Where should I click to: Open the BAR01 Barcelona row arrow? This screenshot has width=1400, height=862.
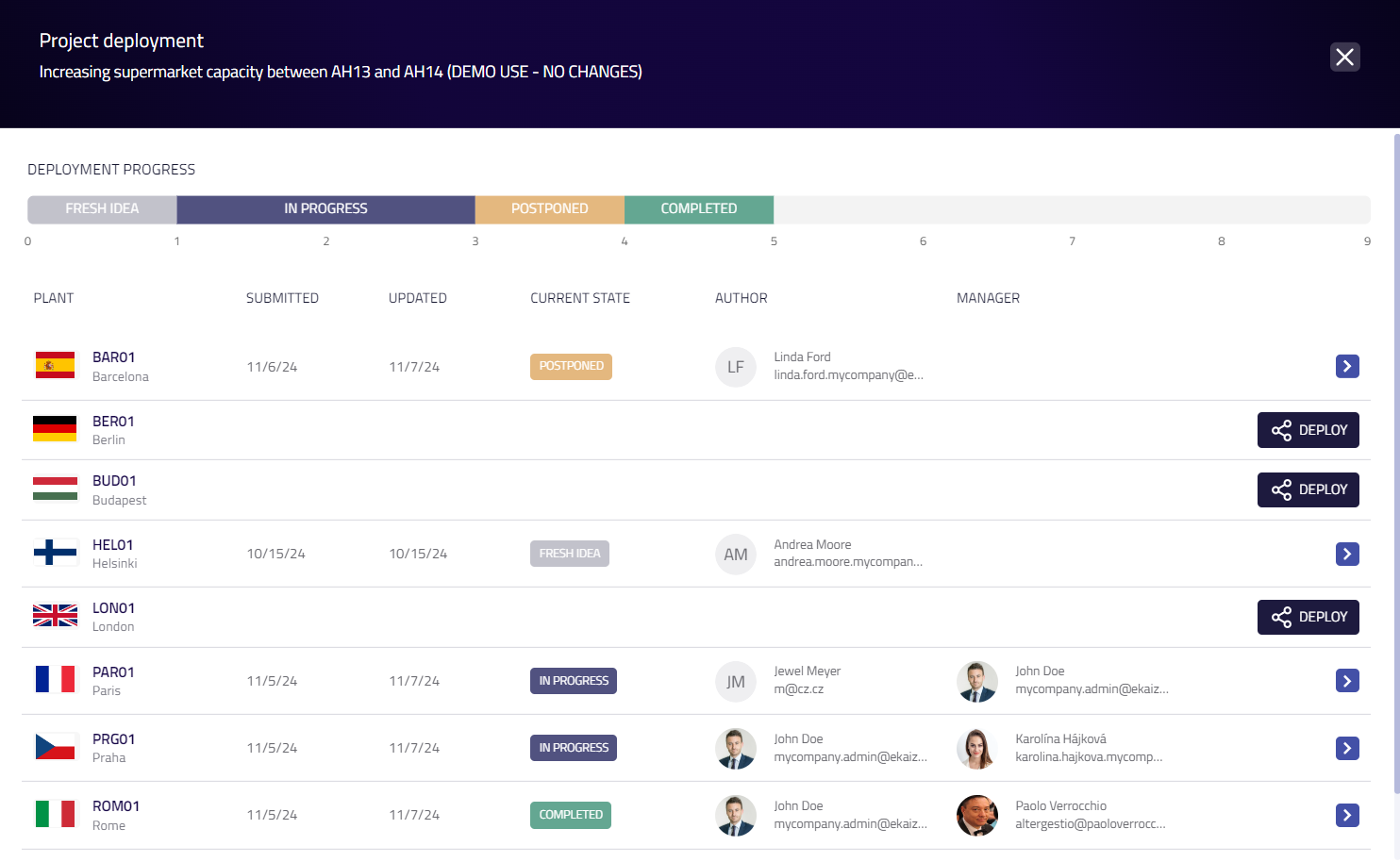[x=1347, y=366]
